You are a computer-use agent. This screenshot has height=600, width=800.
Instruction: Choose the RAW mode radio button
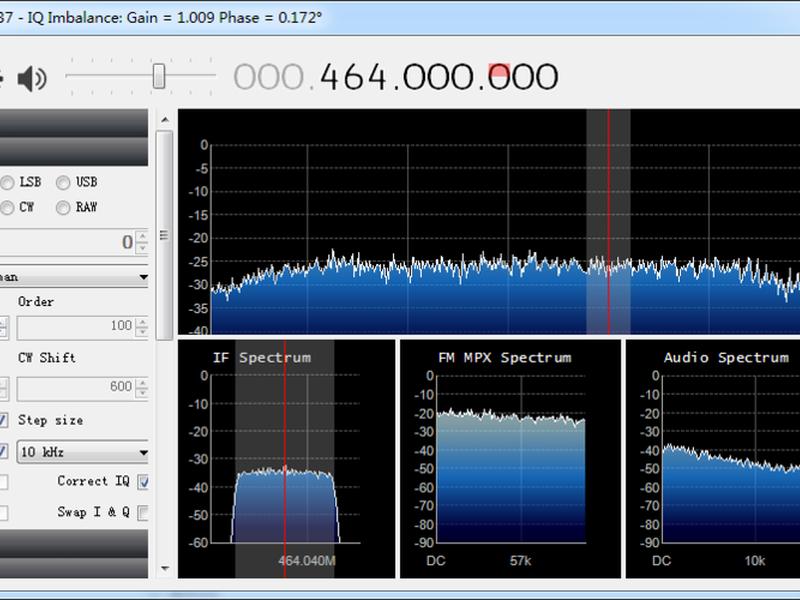coord(63,208)
